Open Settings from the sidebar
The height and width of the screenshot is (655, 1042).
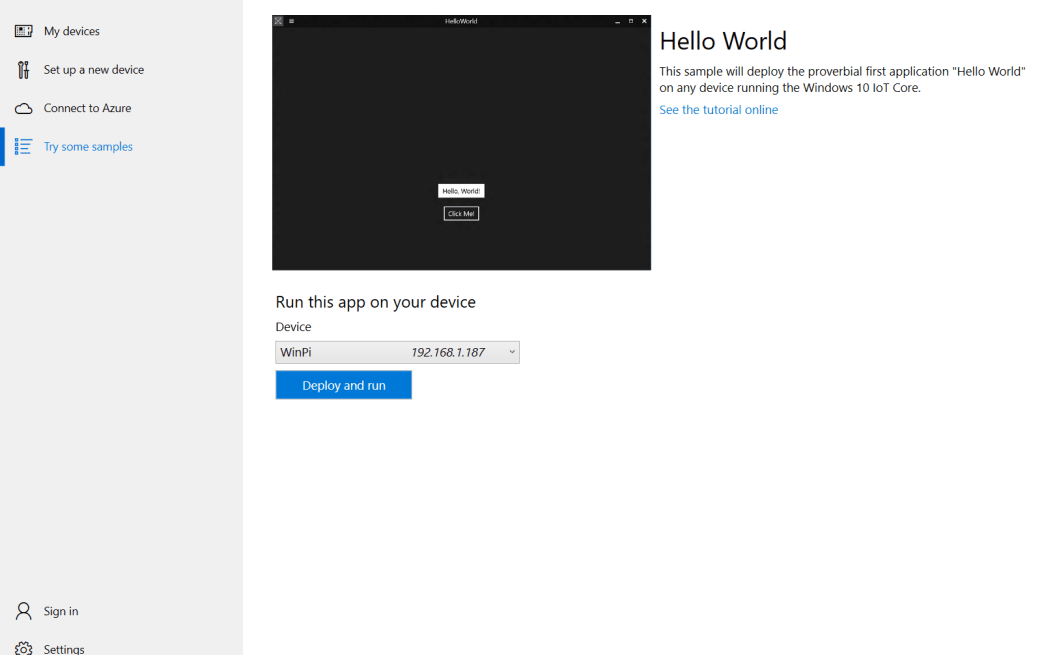point(65,648)
